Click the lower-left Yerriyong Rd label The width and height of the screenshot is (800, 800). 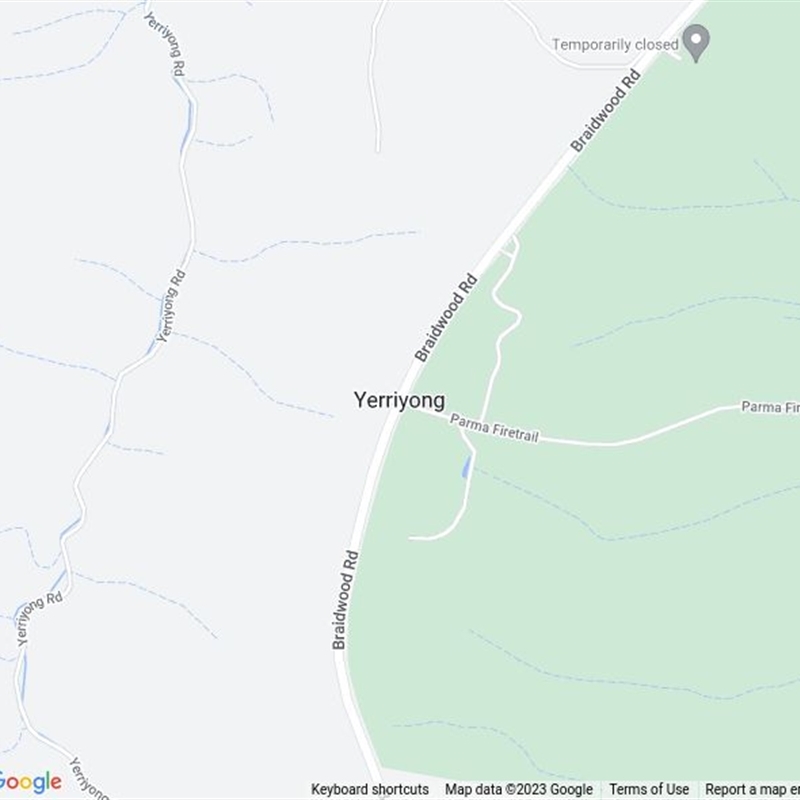(x=39, y=618)
